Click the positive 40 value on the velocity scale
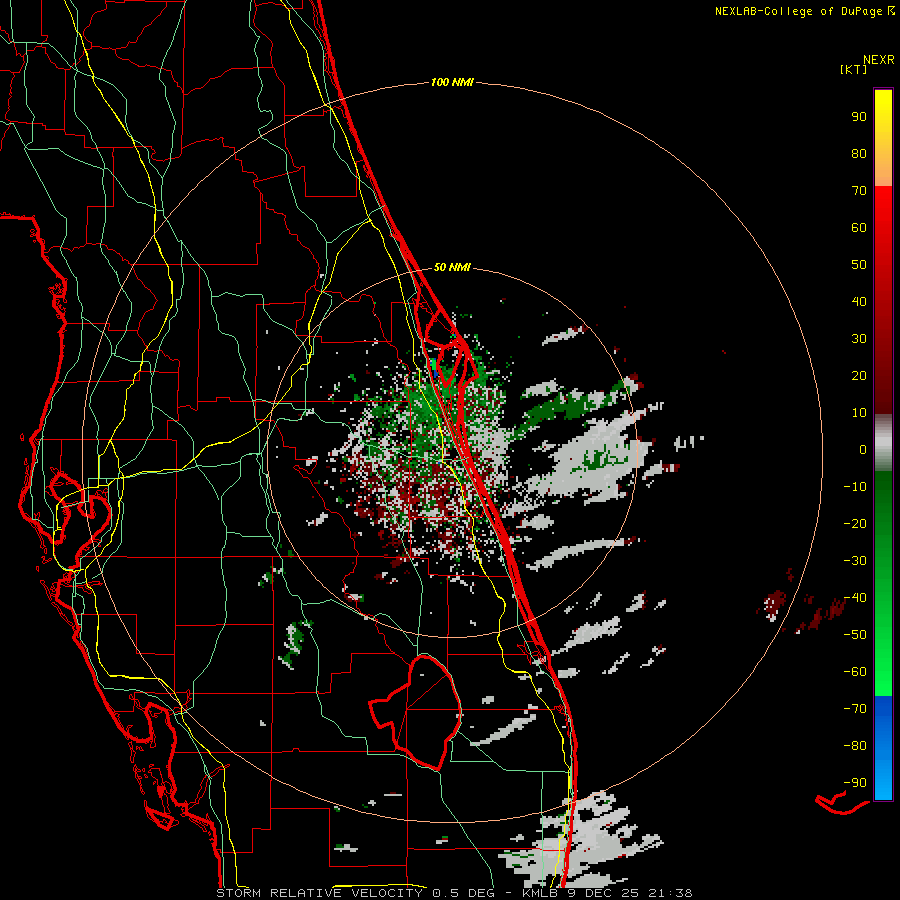Viewport: 900px width, 900px height. [x=859, y=302]
